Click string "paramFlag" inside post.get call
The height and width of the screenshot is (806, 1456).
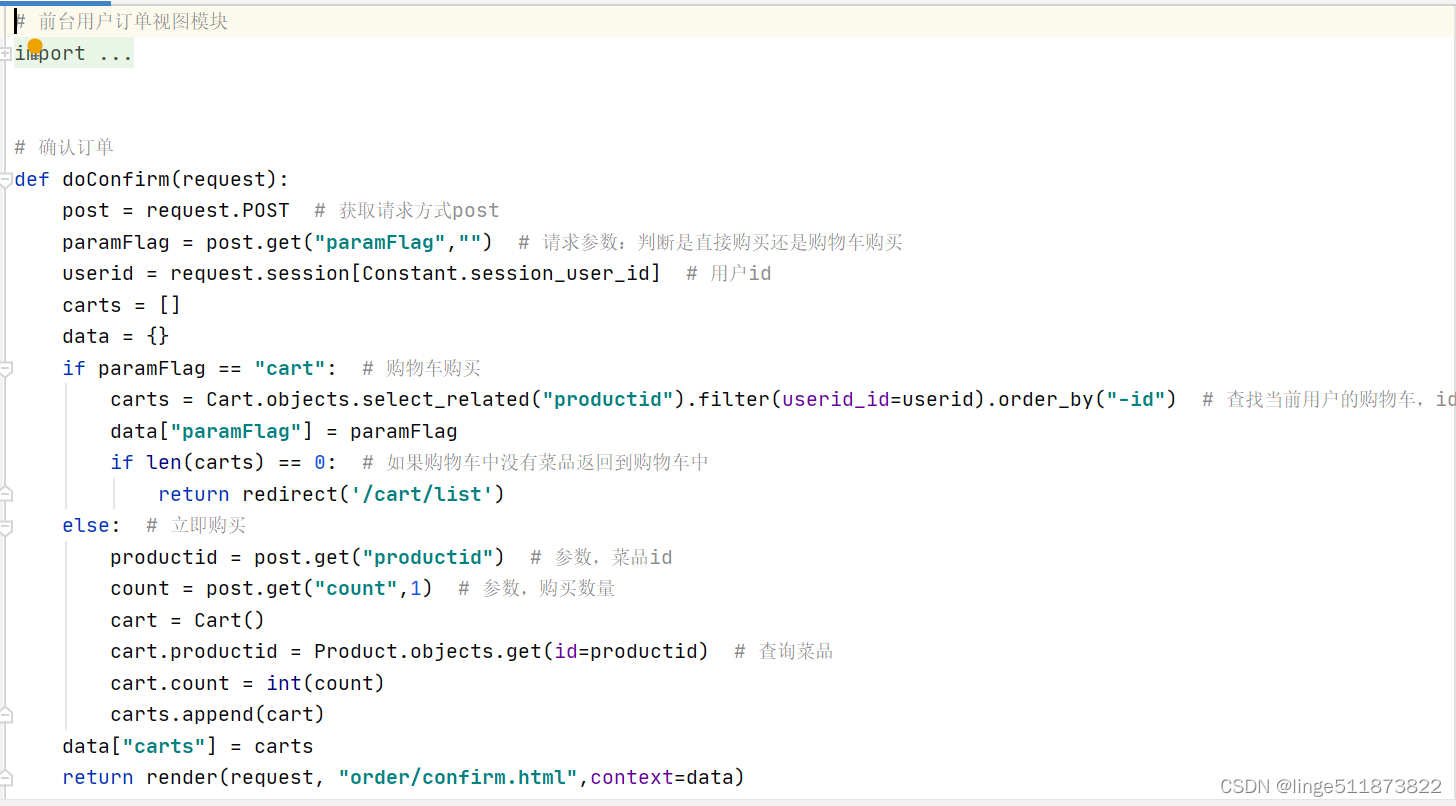[x=381, y=242]
